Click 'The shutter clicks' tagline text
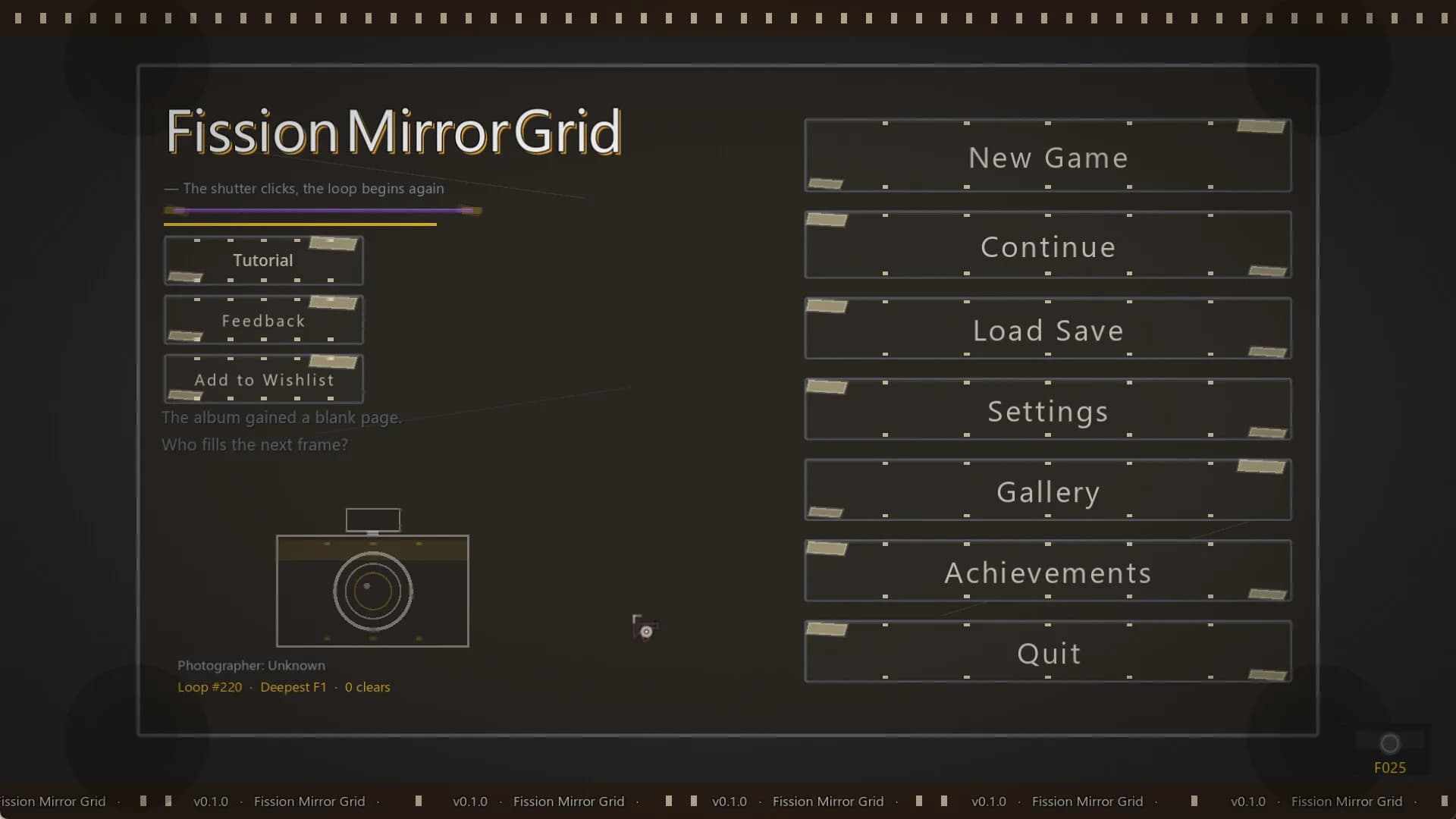Viewport: 1456px width, 819px height. click(x=304, y=188)
